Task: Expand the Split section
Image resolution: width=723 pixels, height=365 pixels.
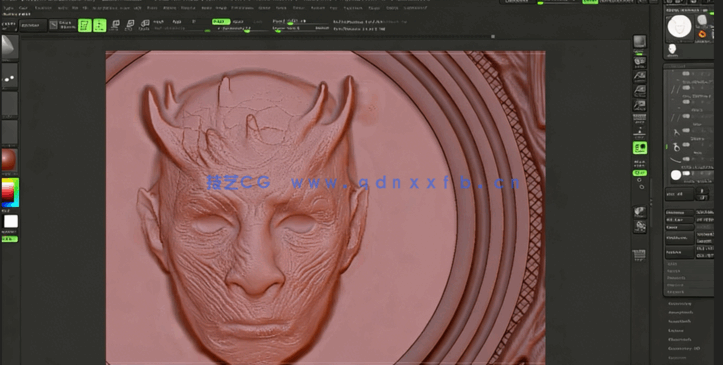Action: [x=672, y=264]
